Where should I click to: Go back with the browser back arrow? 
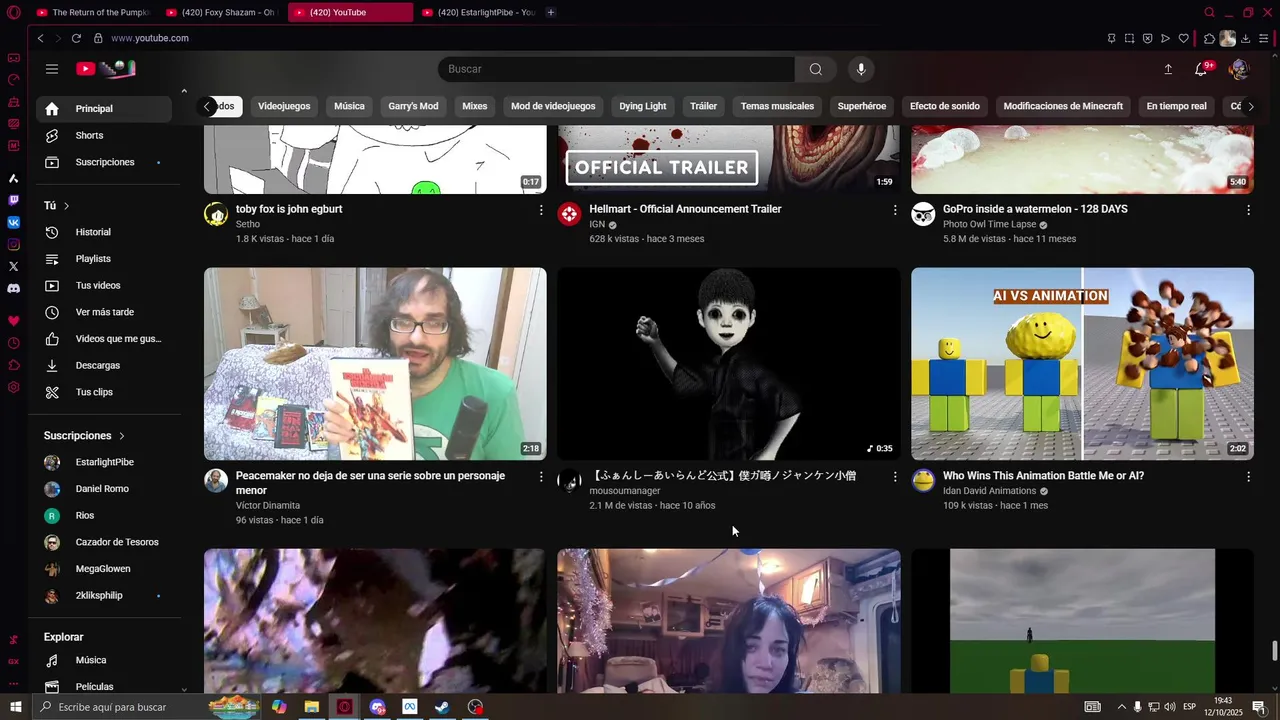coord(40,38)
